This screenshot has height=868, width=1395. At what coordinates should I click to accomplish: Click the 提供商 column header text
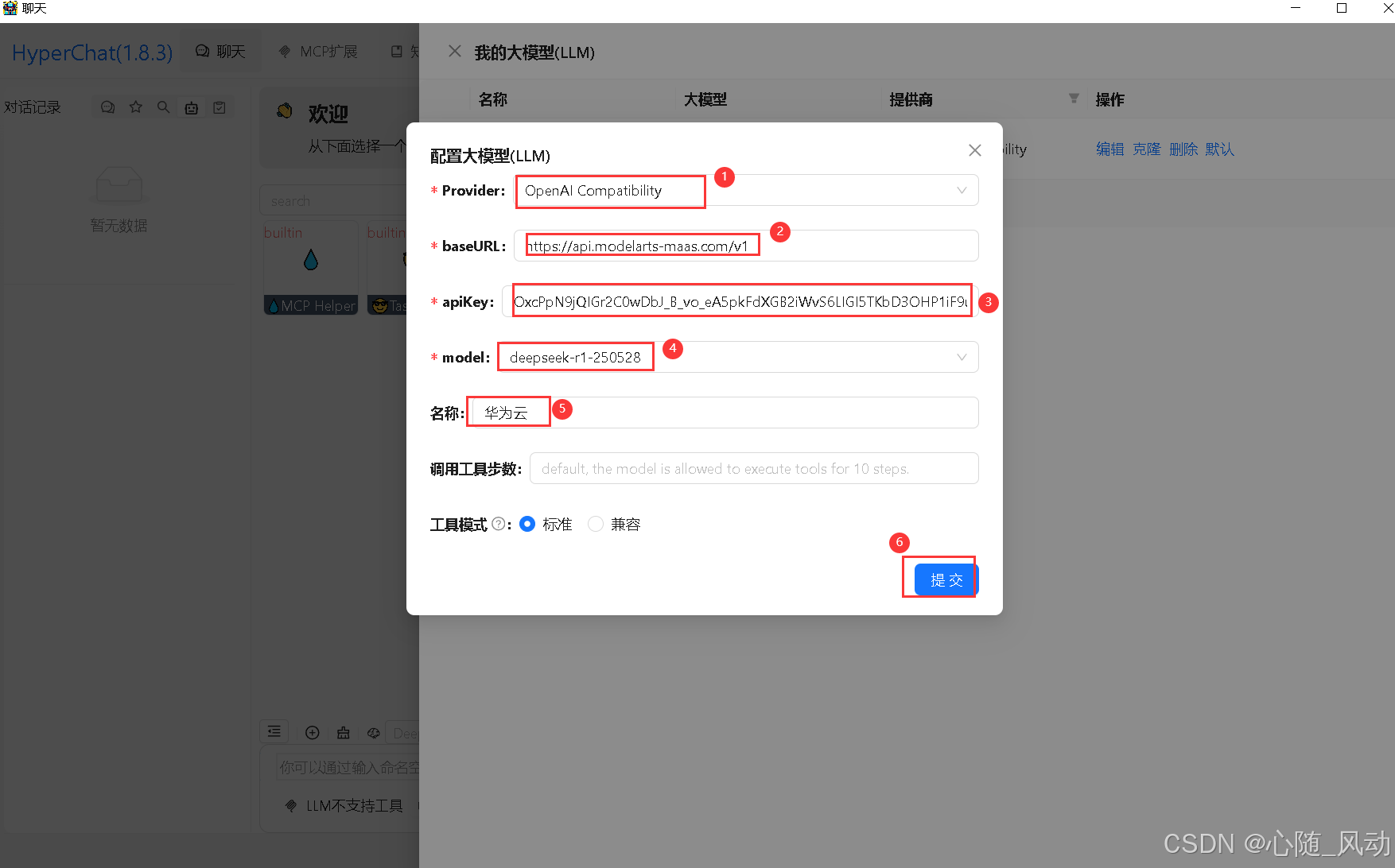tap(911, 99)
